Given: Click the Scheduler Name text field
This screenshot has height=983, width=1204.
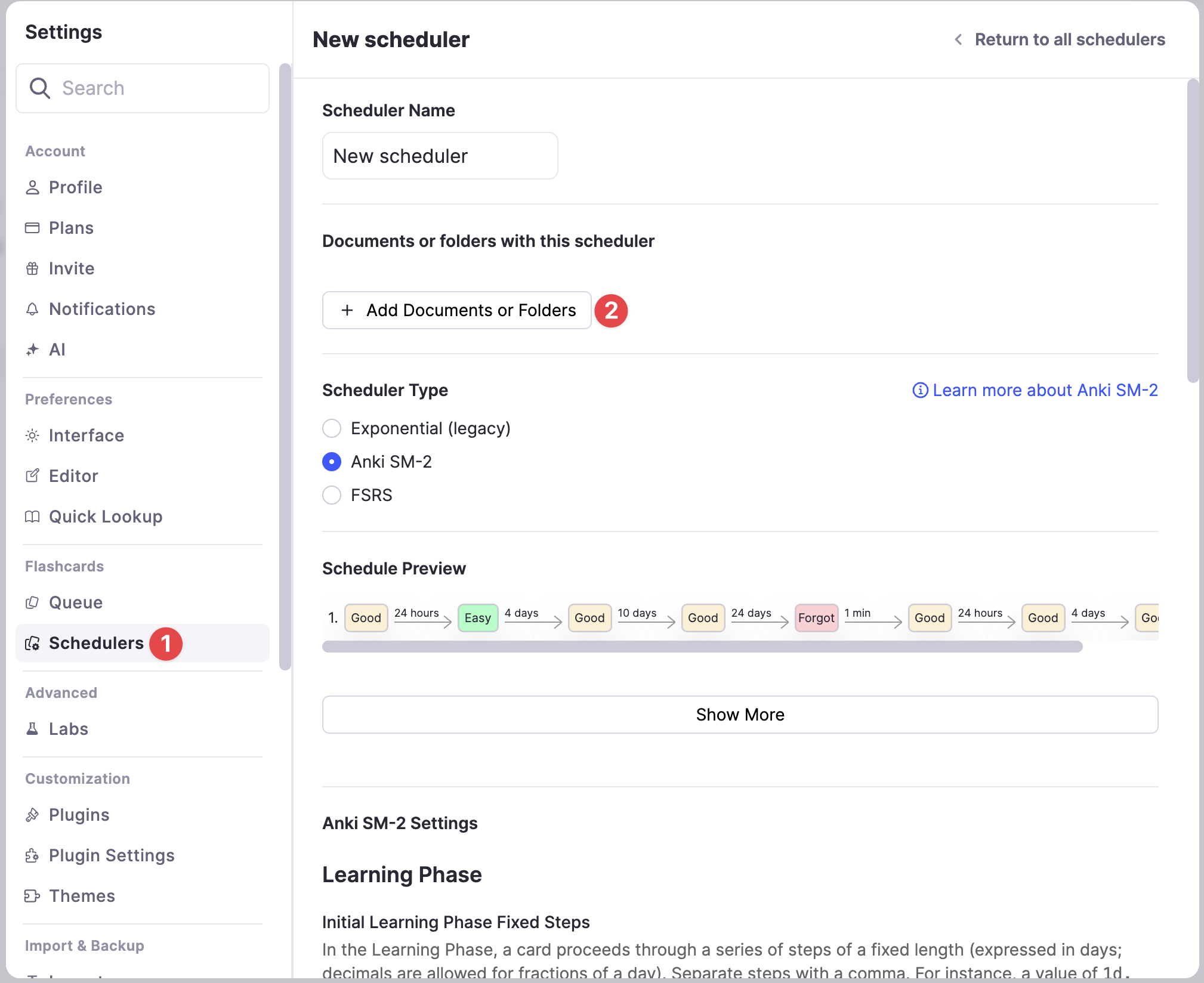Looking at the screenshot, I should click(440, 156).
